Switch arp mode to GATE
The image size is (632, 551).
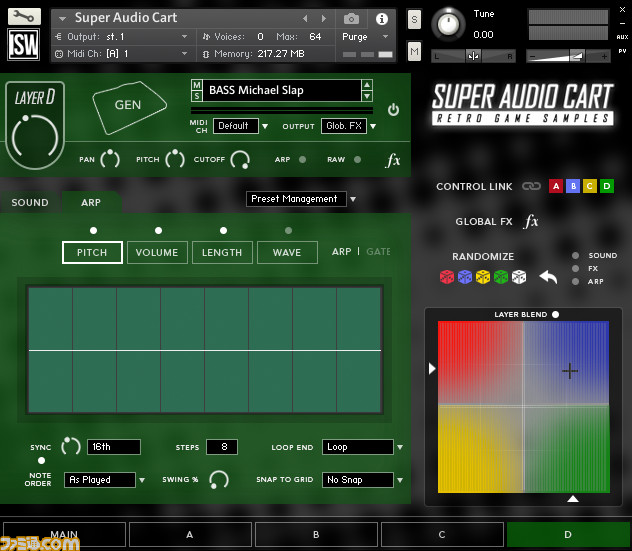[378, 252]
